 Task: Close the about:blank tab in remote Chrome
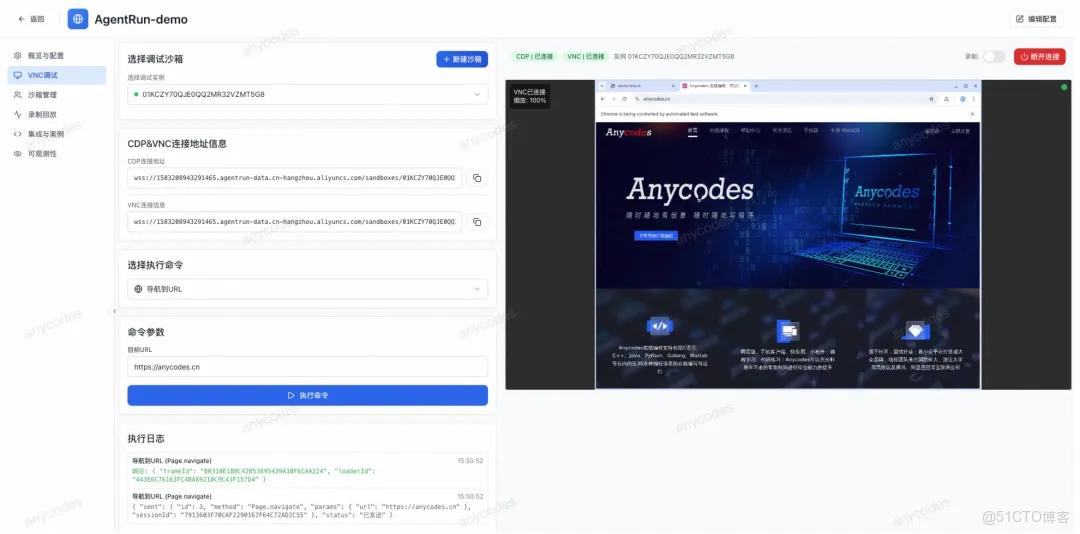pyautogui.click(x=673, y=85)
